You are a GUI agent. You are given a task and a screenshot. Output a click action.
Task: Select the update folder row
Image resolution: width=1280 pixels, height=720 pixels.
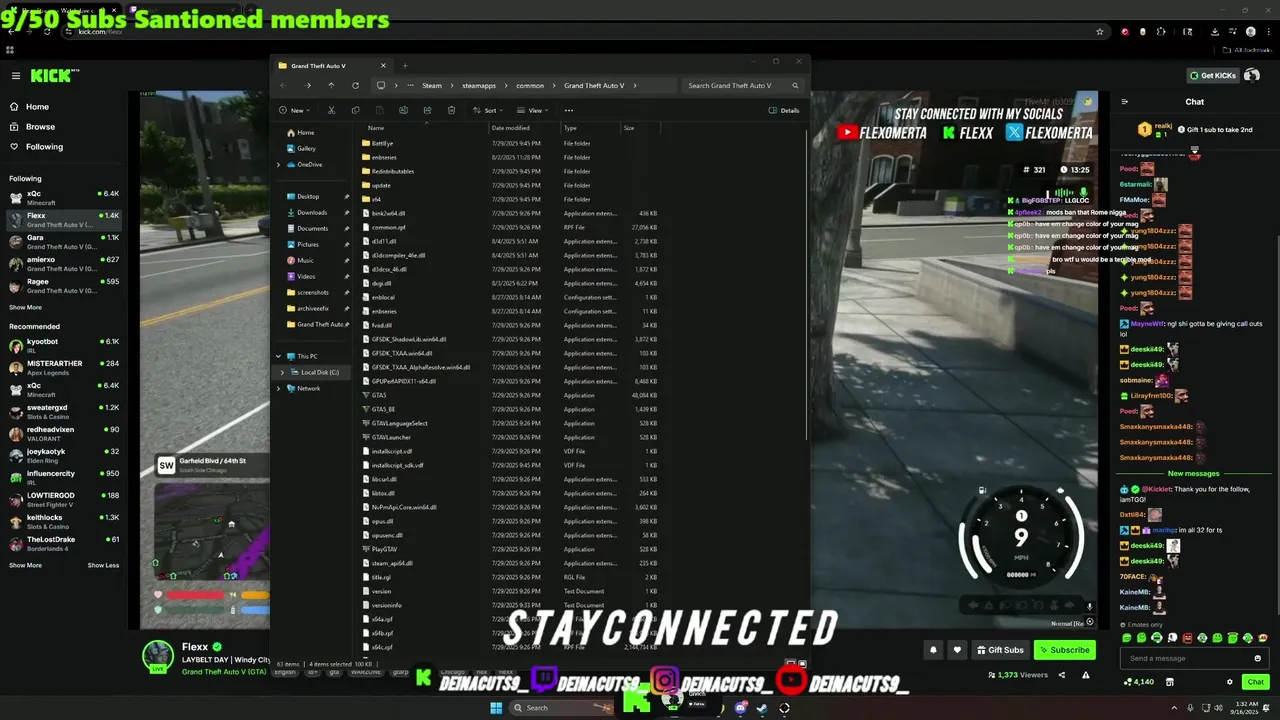(381, 185)
